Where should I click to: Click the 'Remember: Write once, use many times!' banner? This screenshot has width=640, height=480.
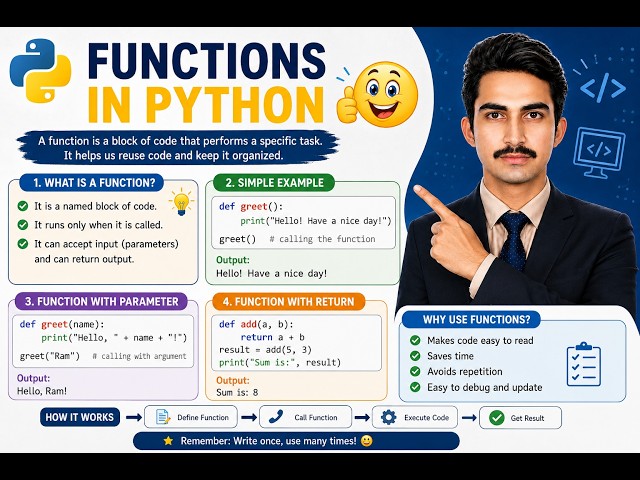coord(296,441)
